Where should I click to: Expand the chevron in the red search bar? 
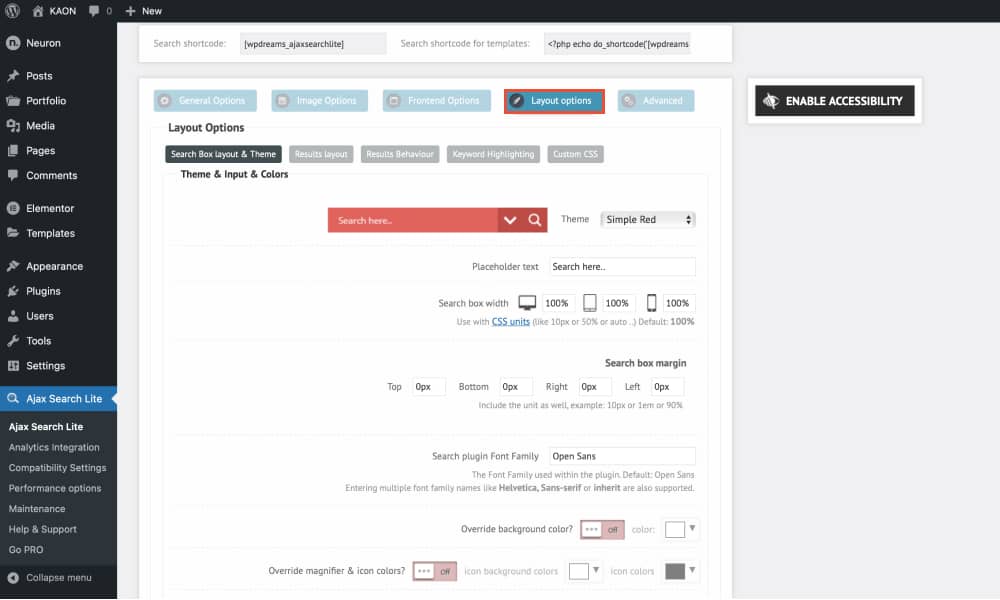click(x=510, y=219)
